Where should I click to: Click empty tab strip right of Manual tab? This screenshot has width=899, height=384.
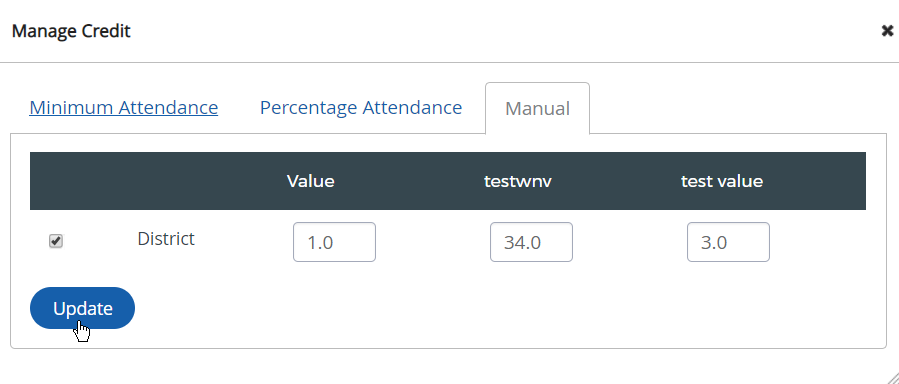(737, 108)
